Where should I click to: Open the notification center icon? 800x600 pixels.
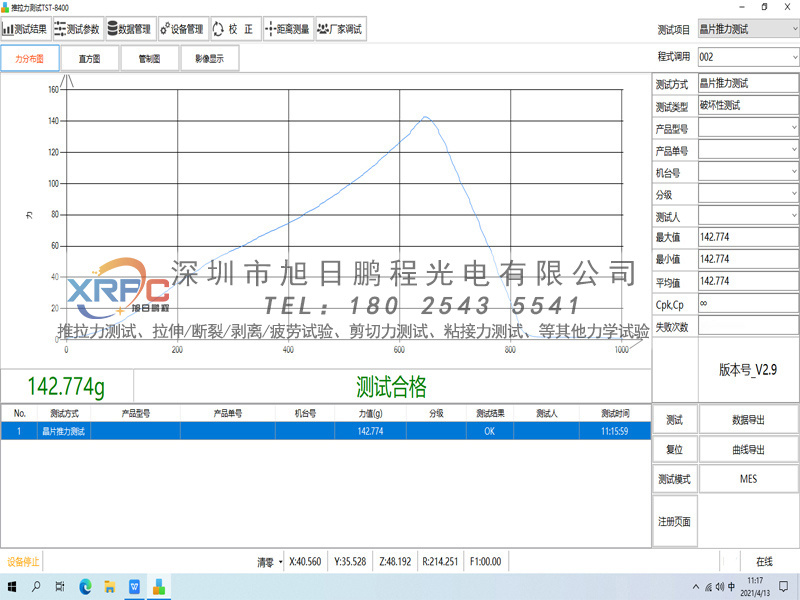click(784, 587)
